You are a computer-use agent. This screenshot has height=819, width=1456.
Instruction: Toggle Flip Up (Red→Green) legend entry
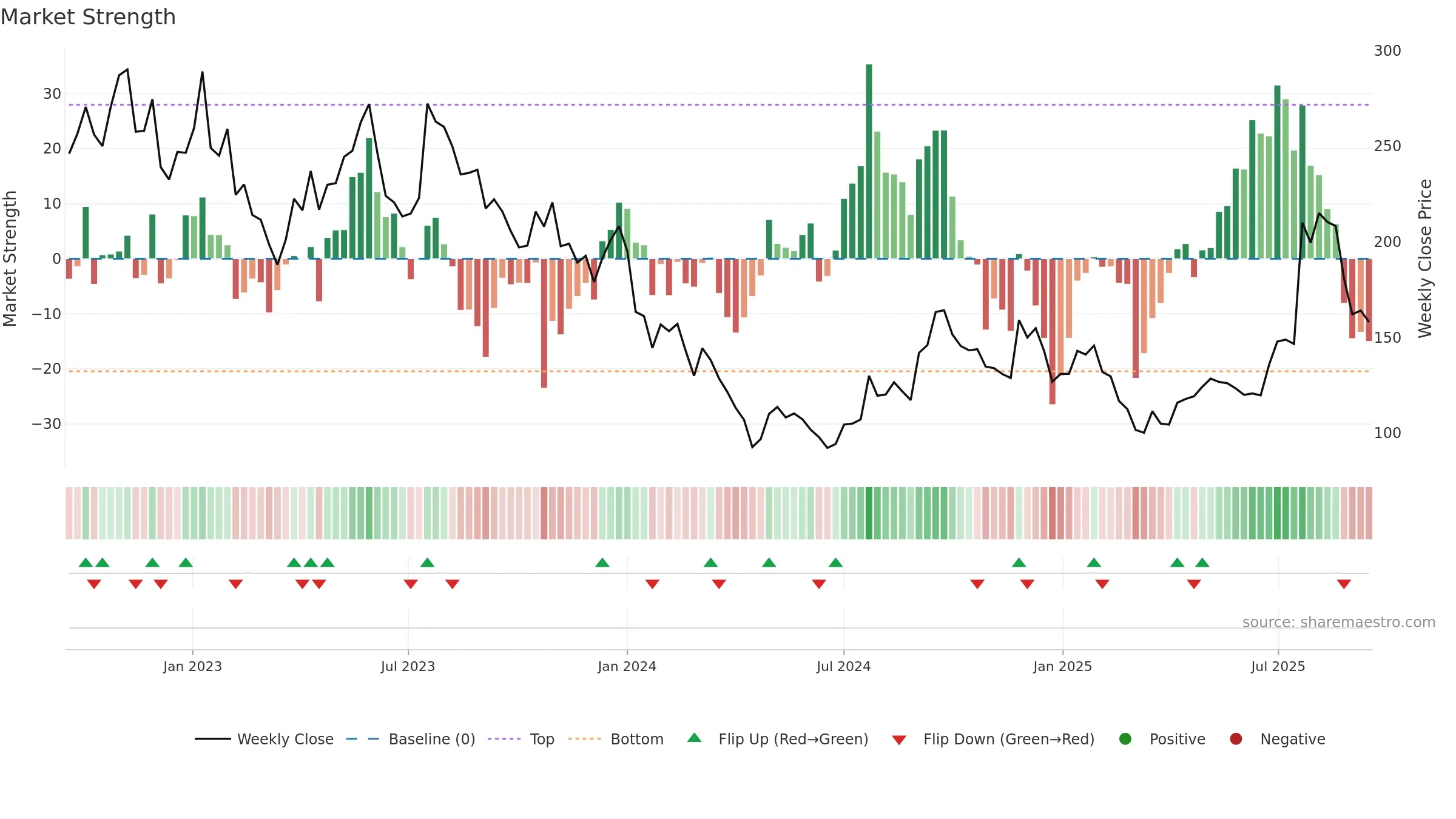pyautogui.click(x=778, y=739)
